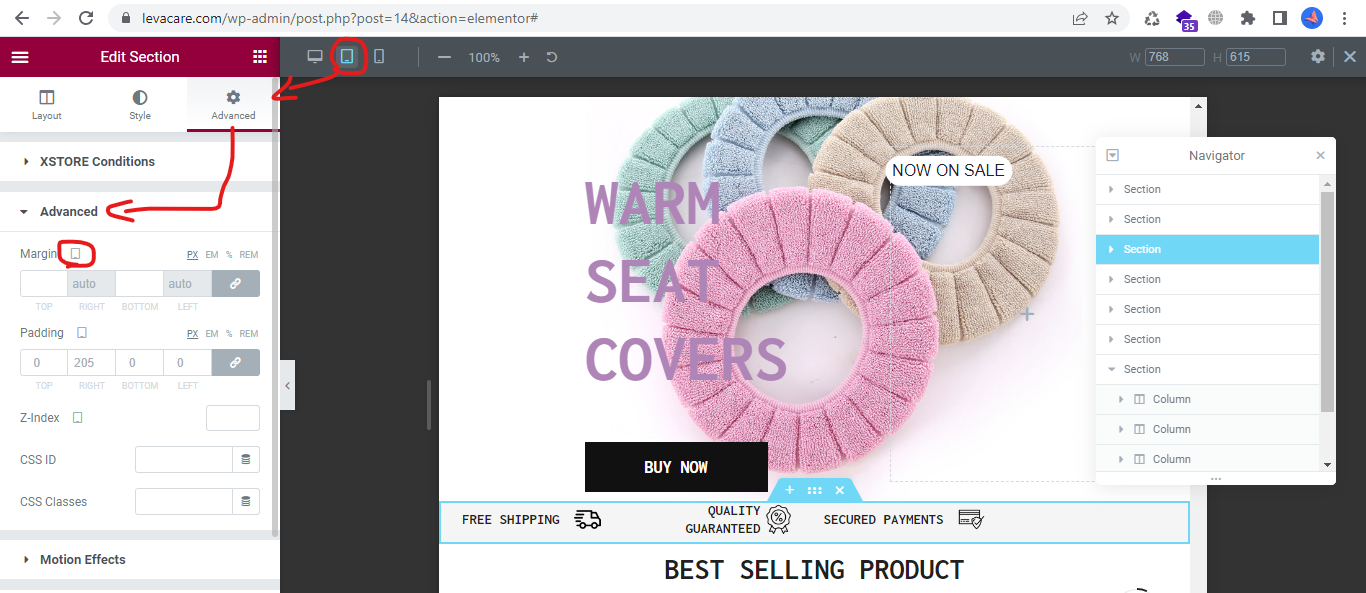This screenshot has height=593, width=1366.
Task: Close the Navigator panel
Action: click(1320, 156)
